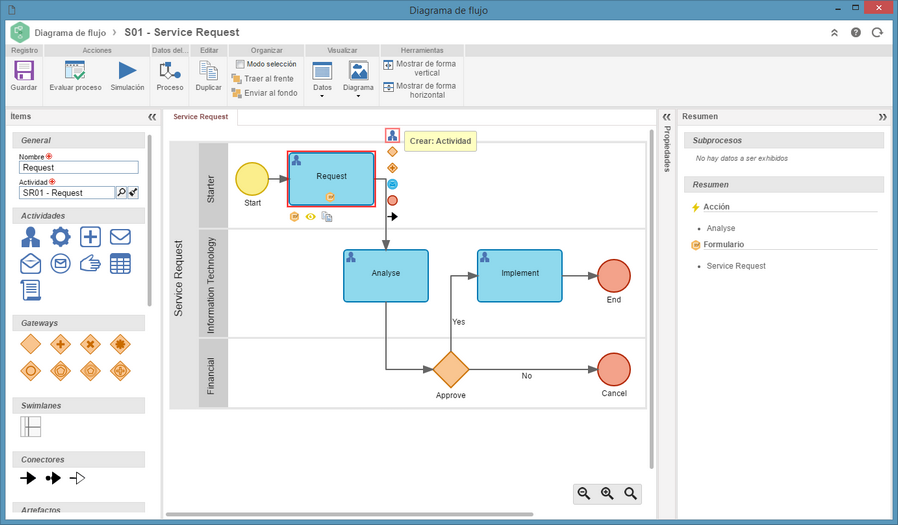Pick the exclusive X gateway
The image size is (898, 525).
pyautogui.click(x=90, y=344)
